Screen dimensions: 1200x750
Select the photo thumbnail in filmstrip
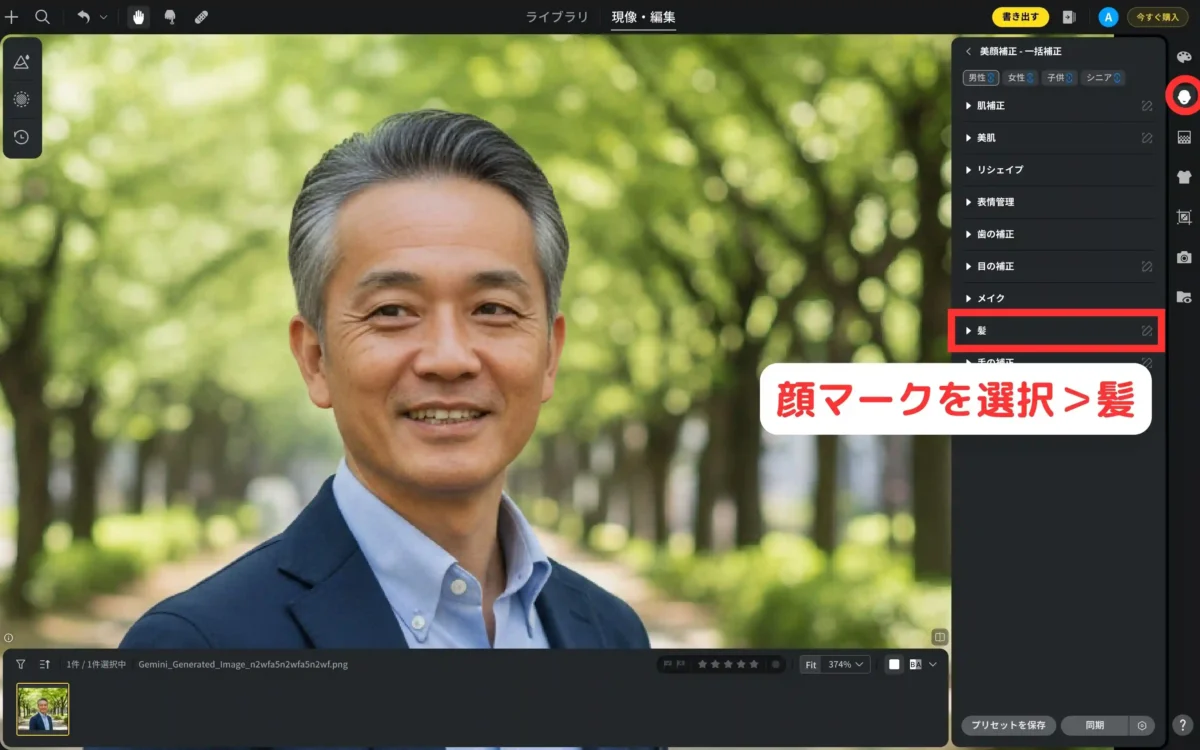43,709
